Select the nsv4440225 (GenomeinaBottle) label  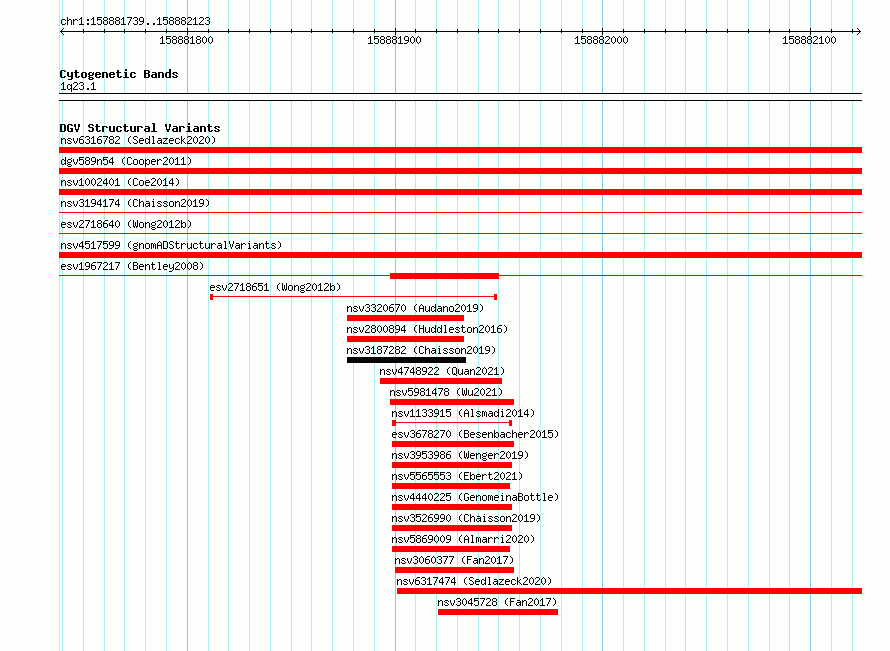pyautogui.click(x=475, y=497)
